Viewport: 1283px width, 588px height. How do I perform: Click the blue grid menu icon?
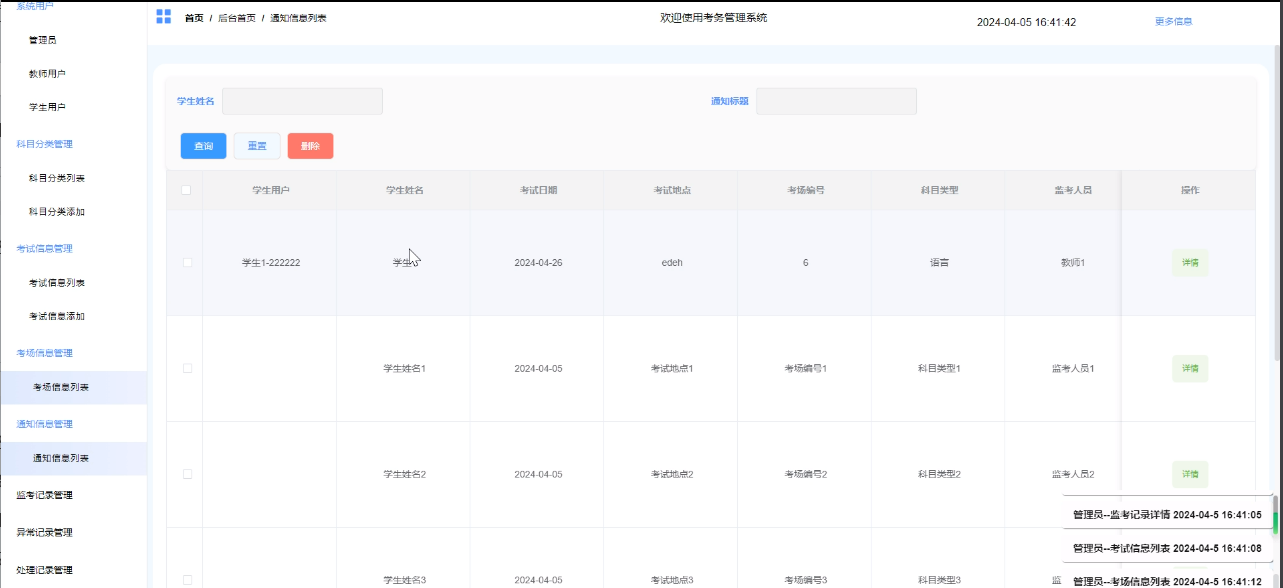[x=163, y=16]
